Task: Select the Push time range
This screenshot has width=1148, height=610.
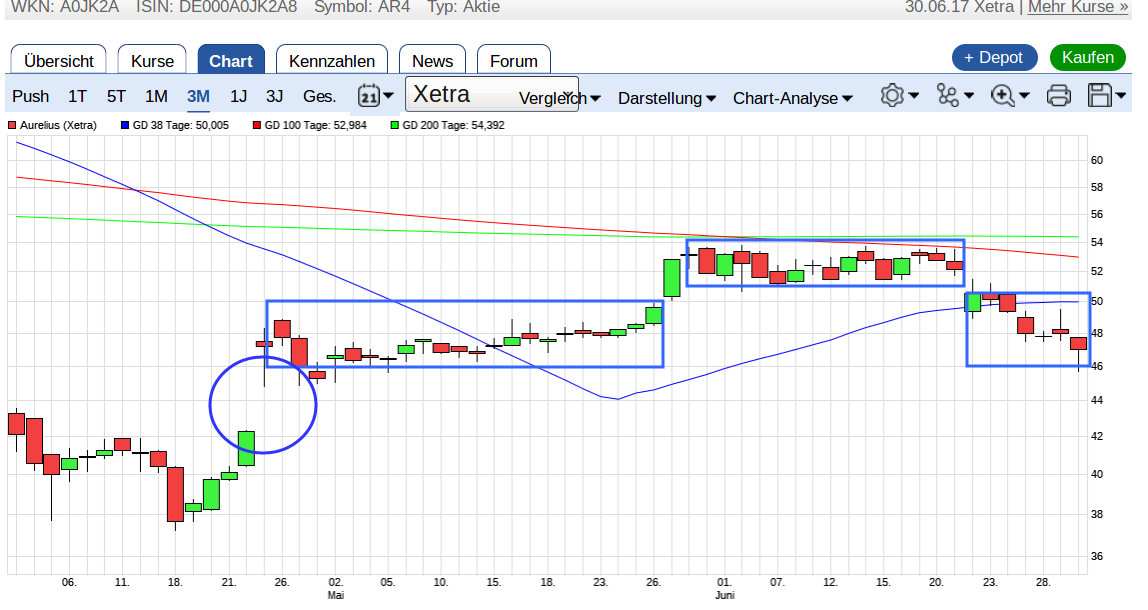Action: (30, 97)
